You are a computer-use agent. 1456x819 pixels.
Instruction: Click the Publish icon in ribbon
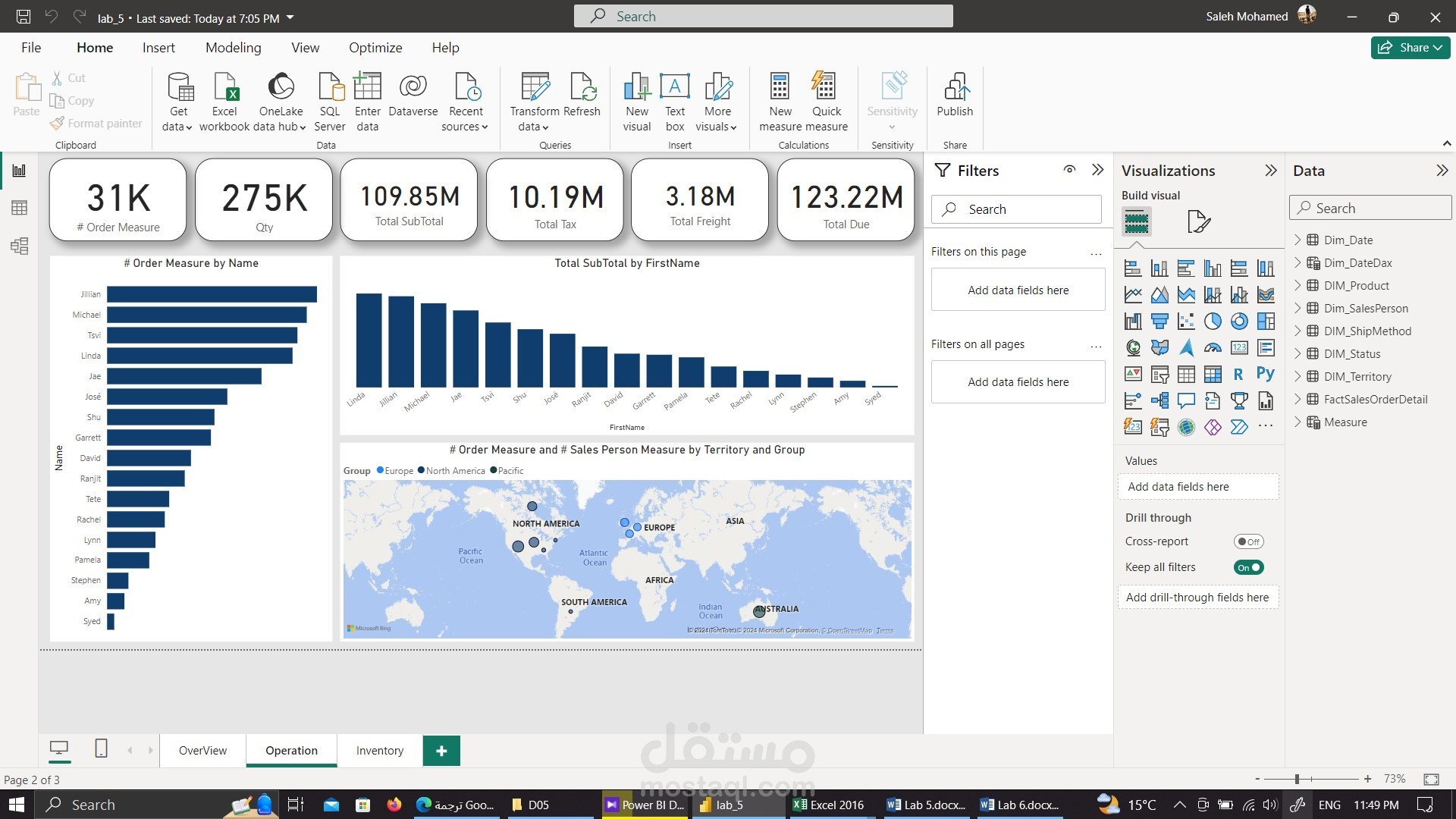[955, 87]
